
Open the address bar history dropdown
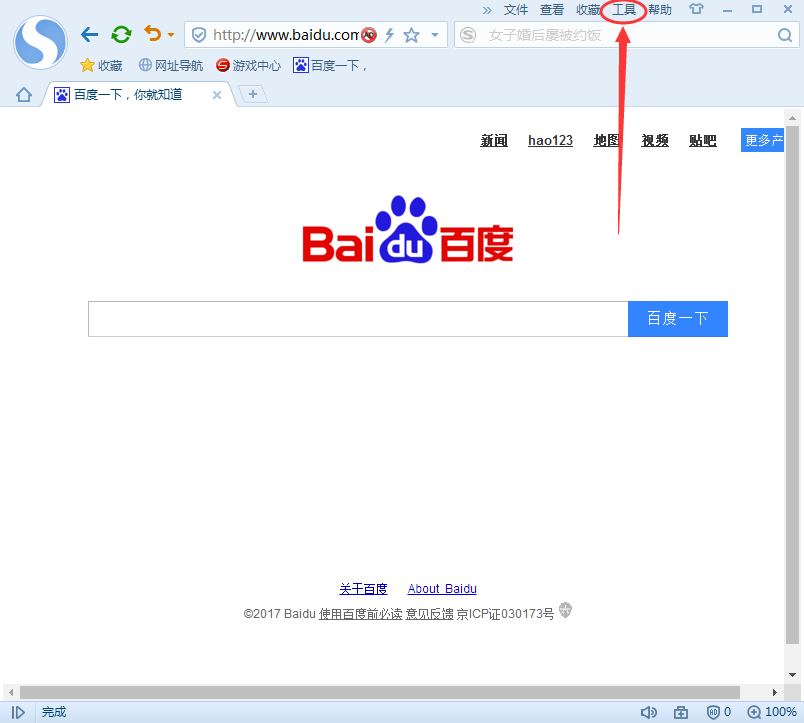point(436,34)
